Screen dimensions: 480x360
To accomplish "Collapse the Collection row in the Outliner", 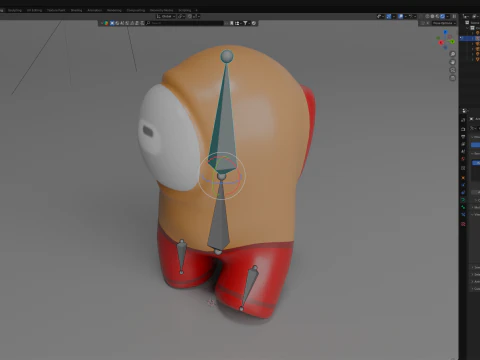I will (x=468, y=28).
